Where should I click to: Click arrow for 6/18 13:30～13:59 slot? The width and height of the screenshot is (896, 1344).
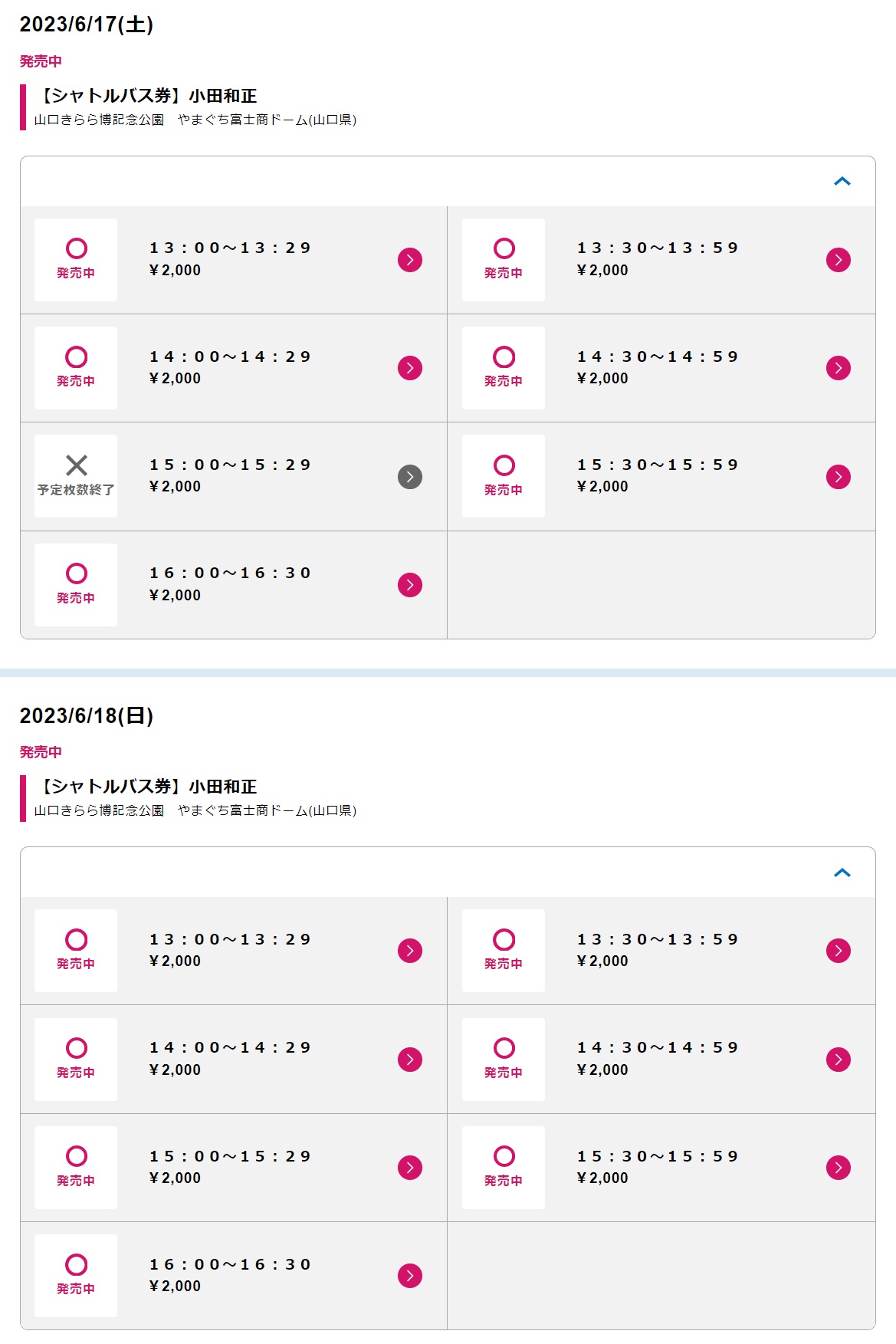[x=839, y=951]
